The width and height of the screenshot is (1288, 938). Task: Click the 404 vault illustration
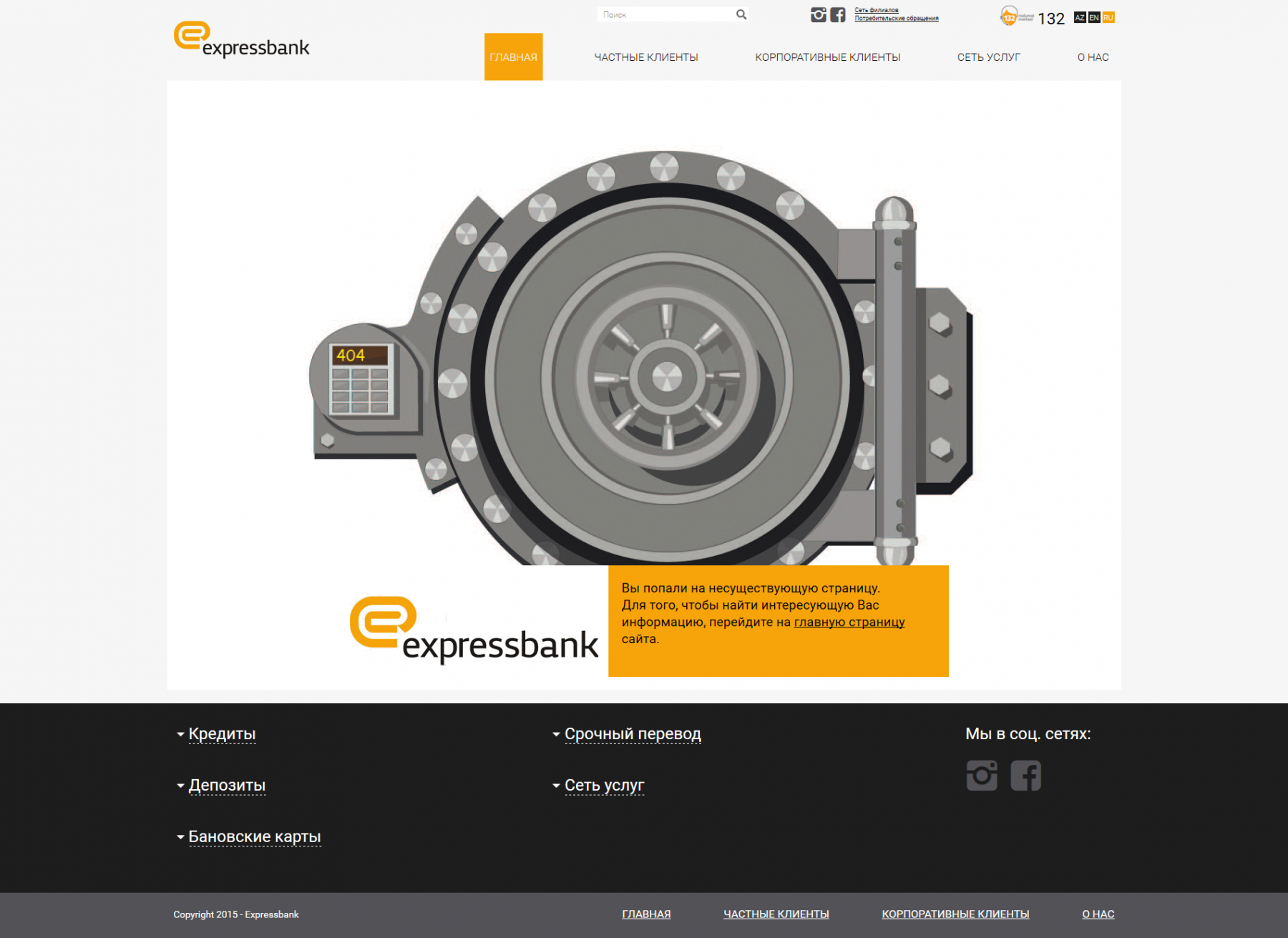(640, 358)
